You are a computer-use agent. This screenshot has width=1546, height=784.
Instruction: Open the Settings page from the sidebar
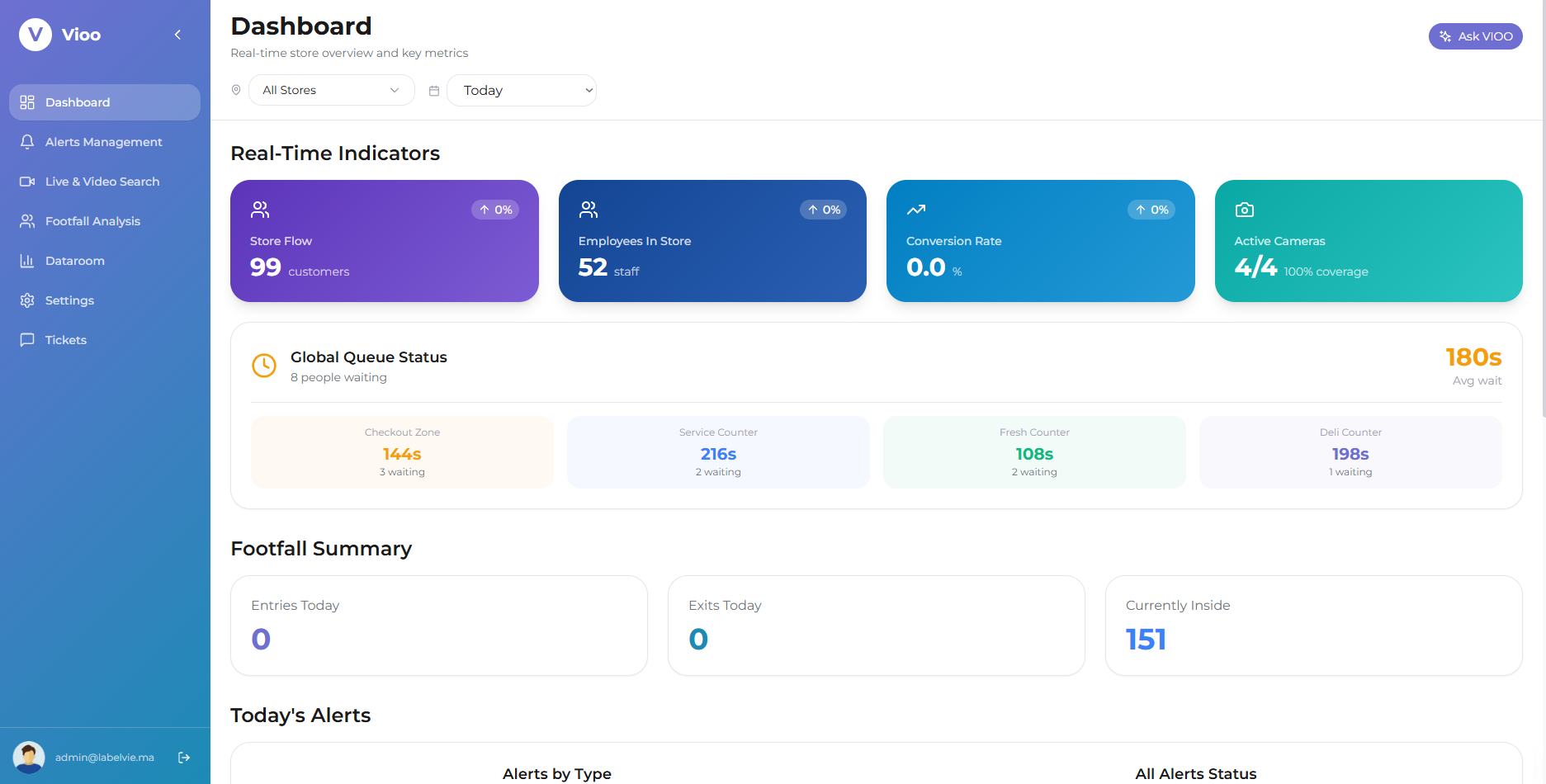pos(69,300)
